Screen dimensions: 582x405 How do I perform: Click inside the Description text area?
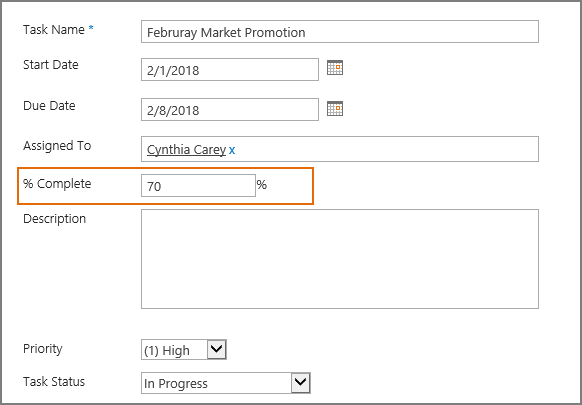tap(340, 259)
